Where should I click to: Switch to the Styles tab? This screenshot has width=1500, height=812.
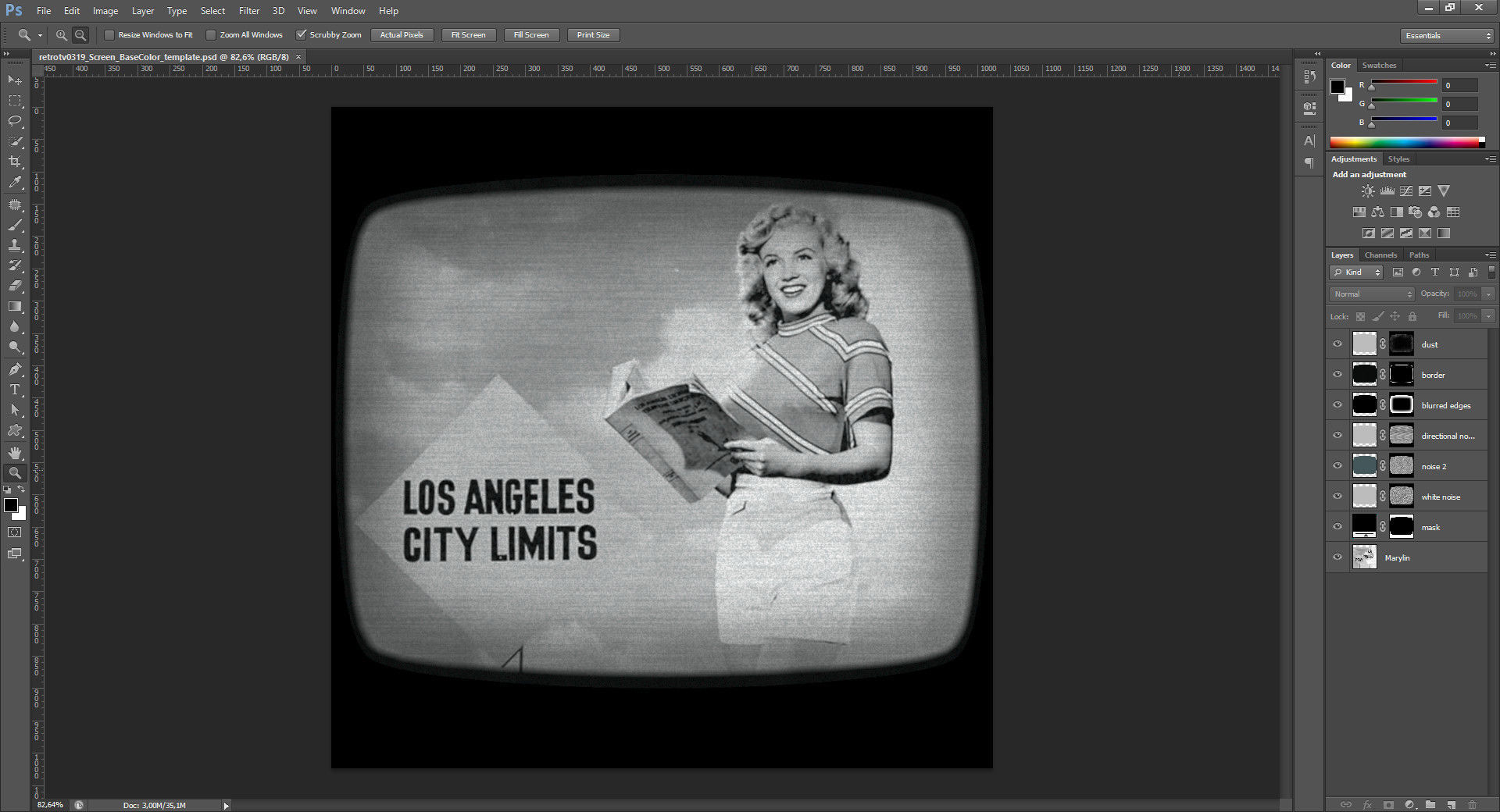1398,159
